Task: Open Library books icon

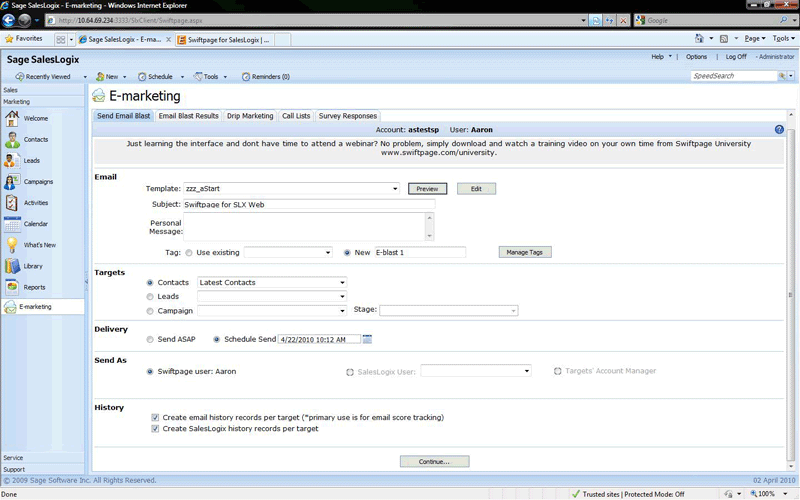Action: point(12,266)
